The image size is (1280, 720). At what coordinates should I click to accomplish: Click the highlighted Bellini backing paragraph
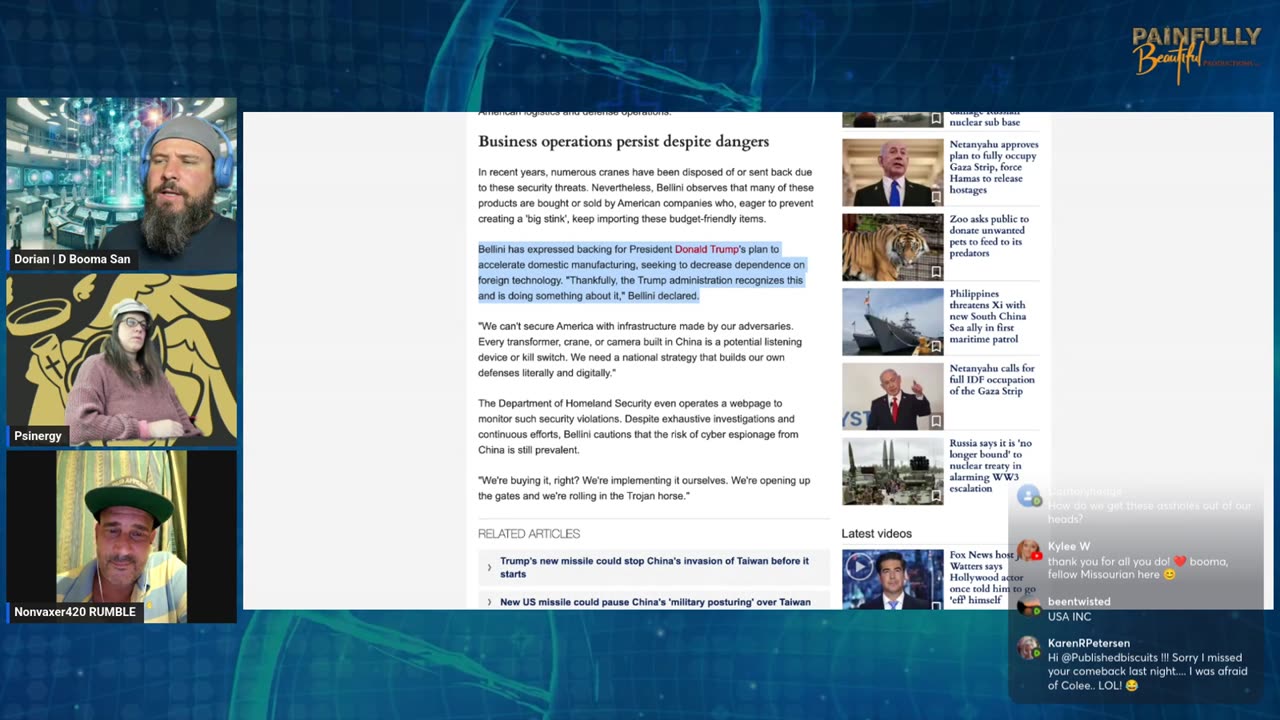pos(641,272)
